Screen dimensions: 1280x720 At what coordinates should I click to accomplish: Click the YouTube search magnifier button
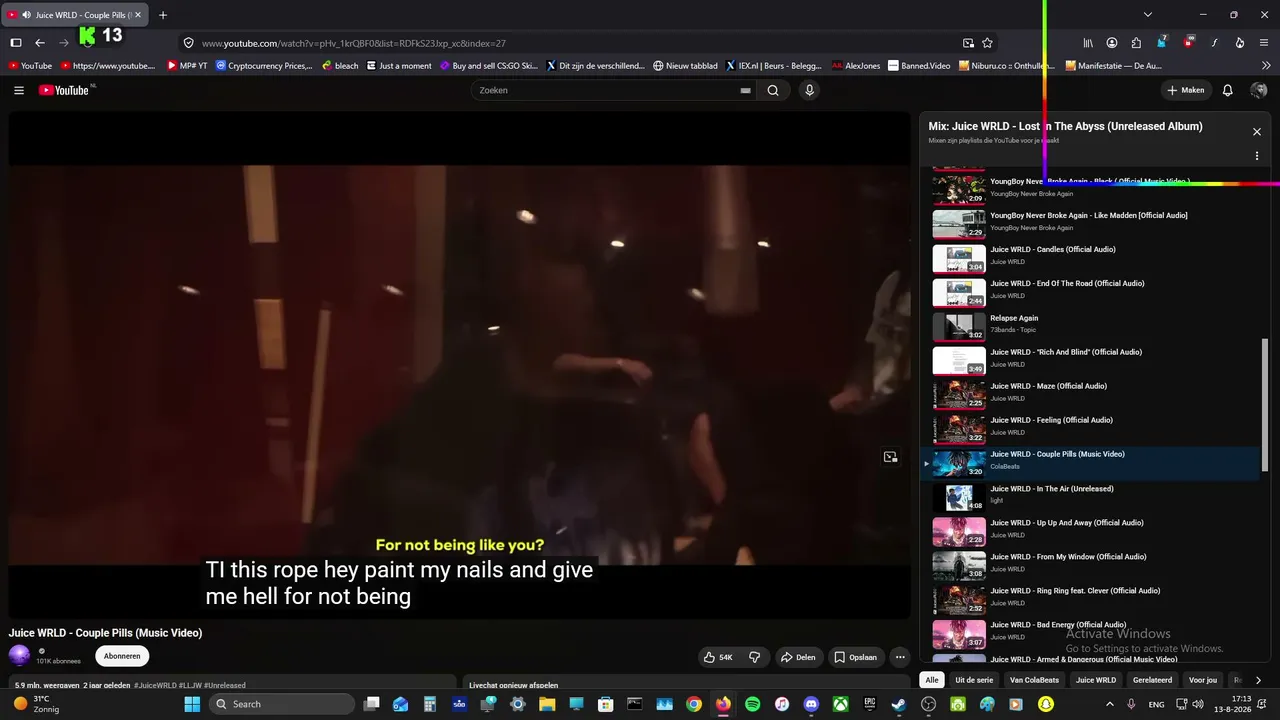773,90
